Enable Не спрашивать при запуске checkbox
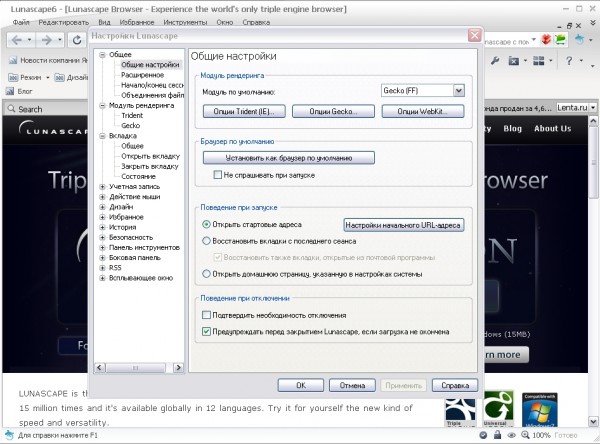600x444 pixels. click(x=217, y=175)
